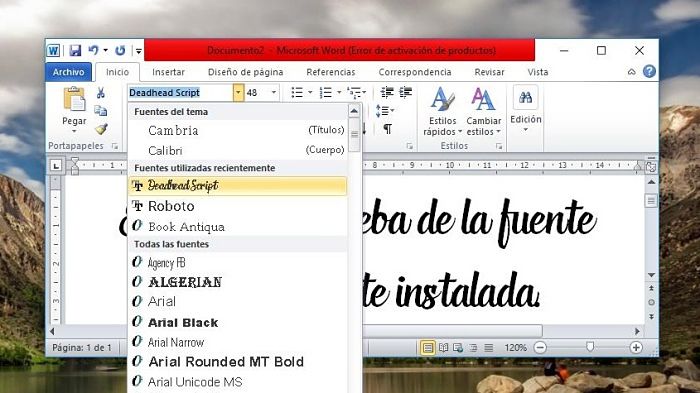Open the font size 48 dropdown

274,92
